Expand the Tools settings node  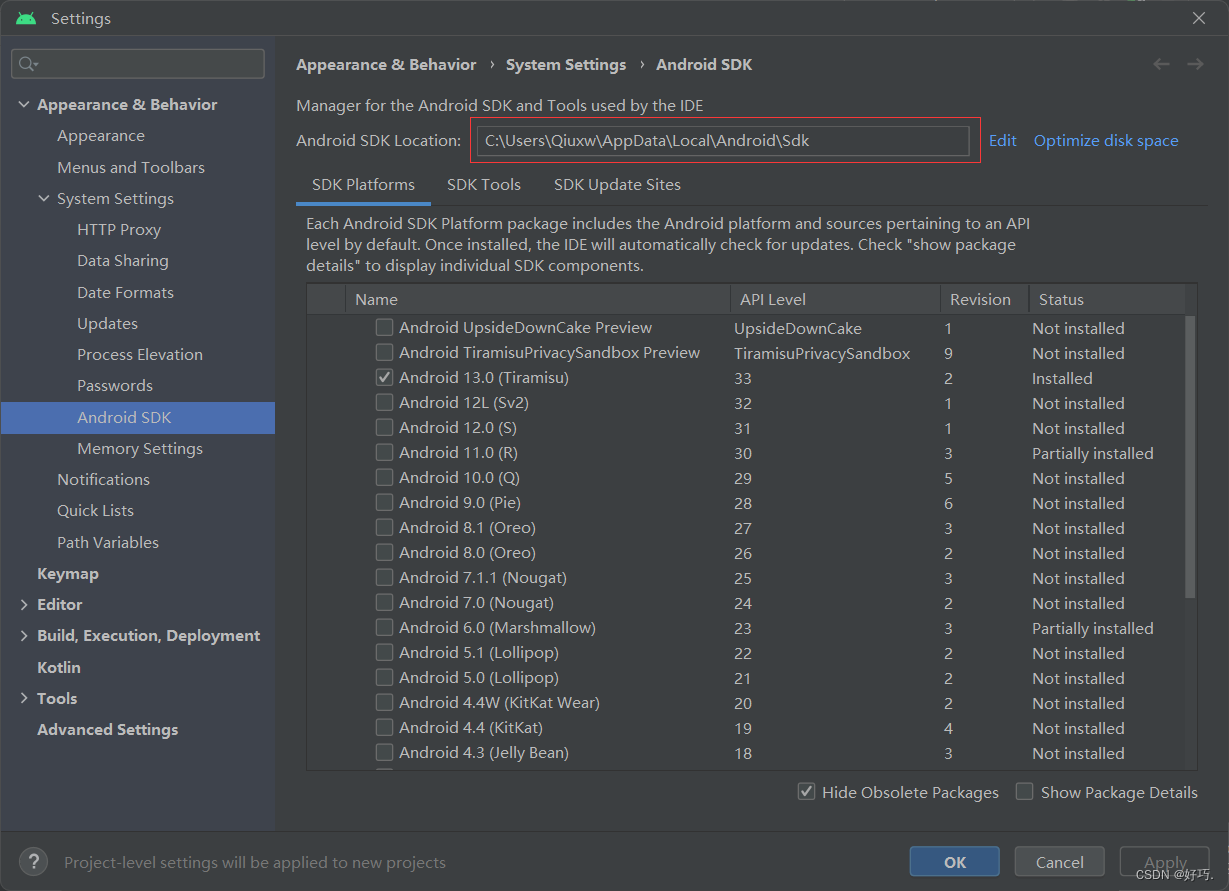tap(24, 698)
